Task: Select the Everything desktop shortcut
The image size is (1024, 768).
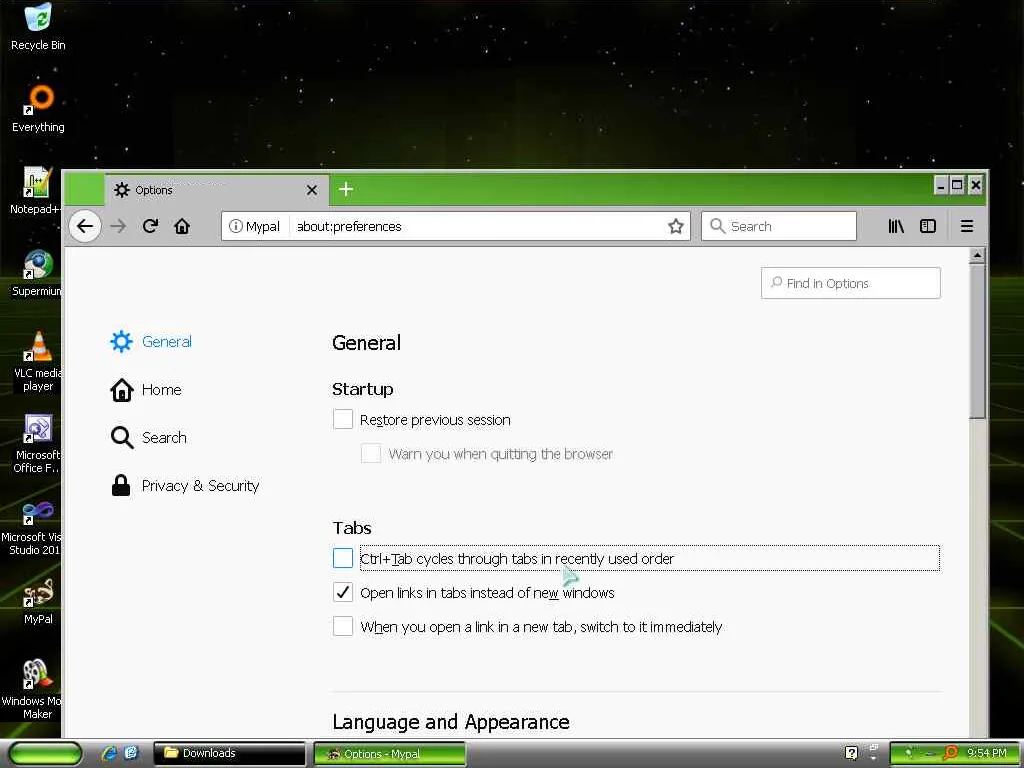Action: (38, 108)
